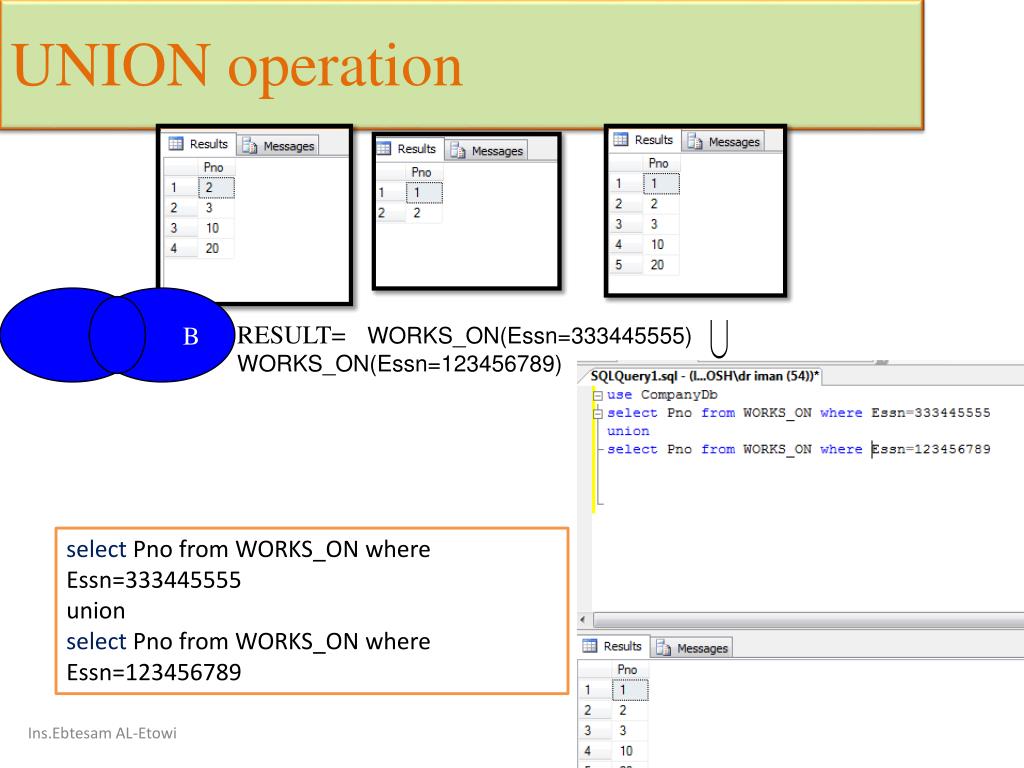Image resolution: width=1024 pixels, height=768 pixels.
Task: Click the Results grid icon in bottom pane
Action: [x=590, y=646]
